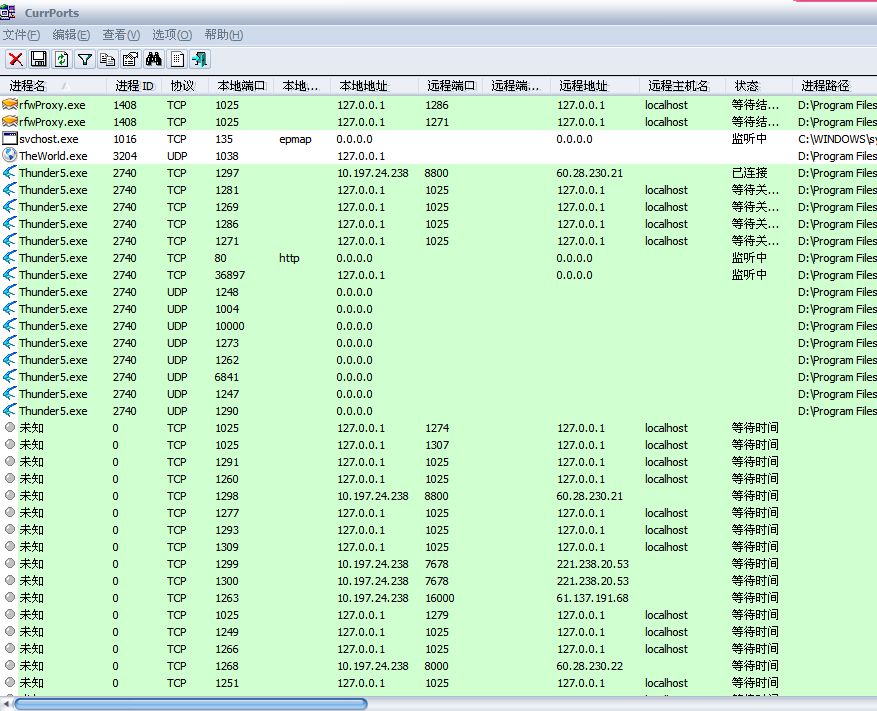Click the floppy disk save icon
This screenshot has width=877, height=711.
point(38,59)
